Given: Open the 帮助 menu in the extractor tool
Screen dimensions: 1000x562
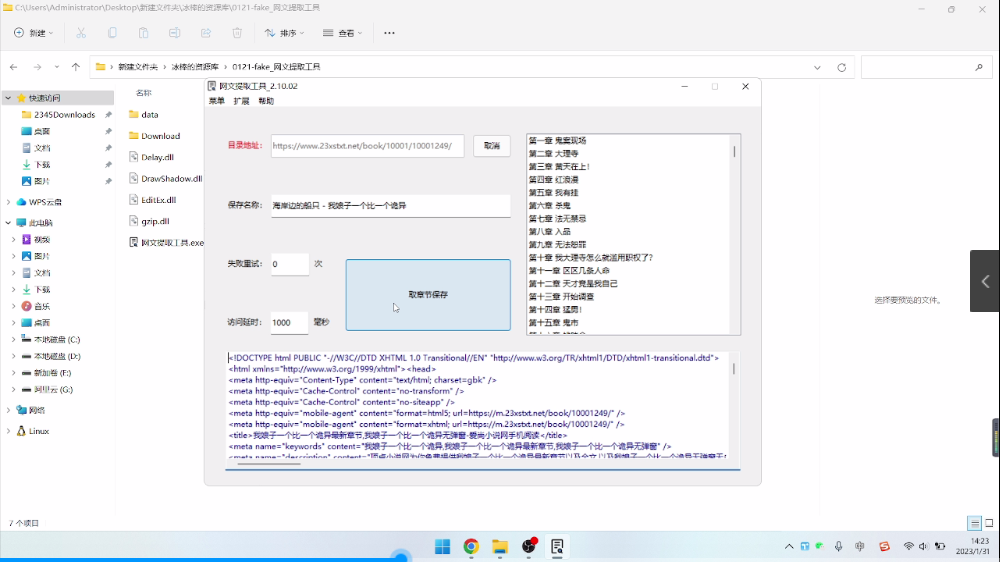Looking at the screenshot, I should [266, 101].
